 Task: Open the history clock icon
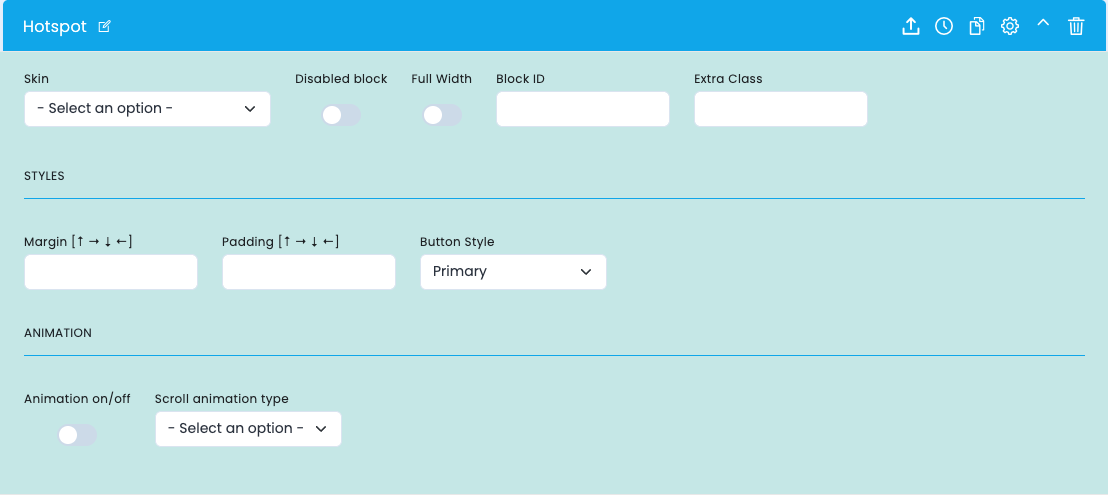[x=944, y=27]
